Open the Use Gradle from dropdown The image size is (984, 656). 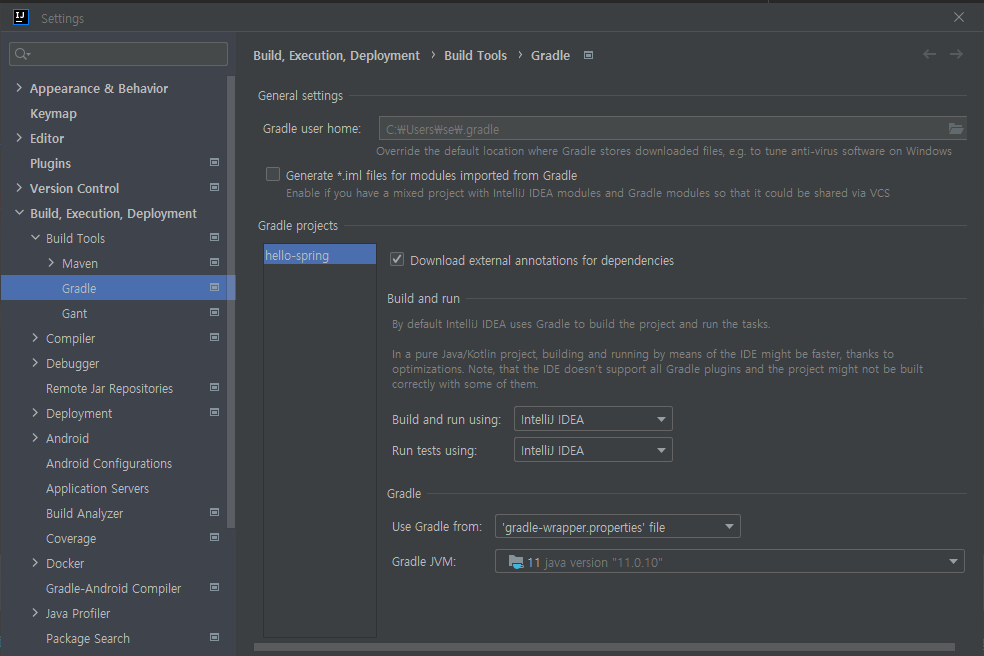point(618,527)
